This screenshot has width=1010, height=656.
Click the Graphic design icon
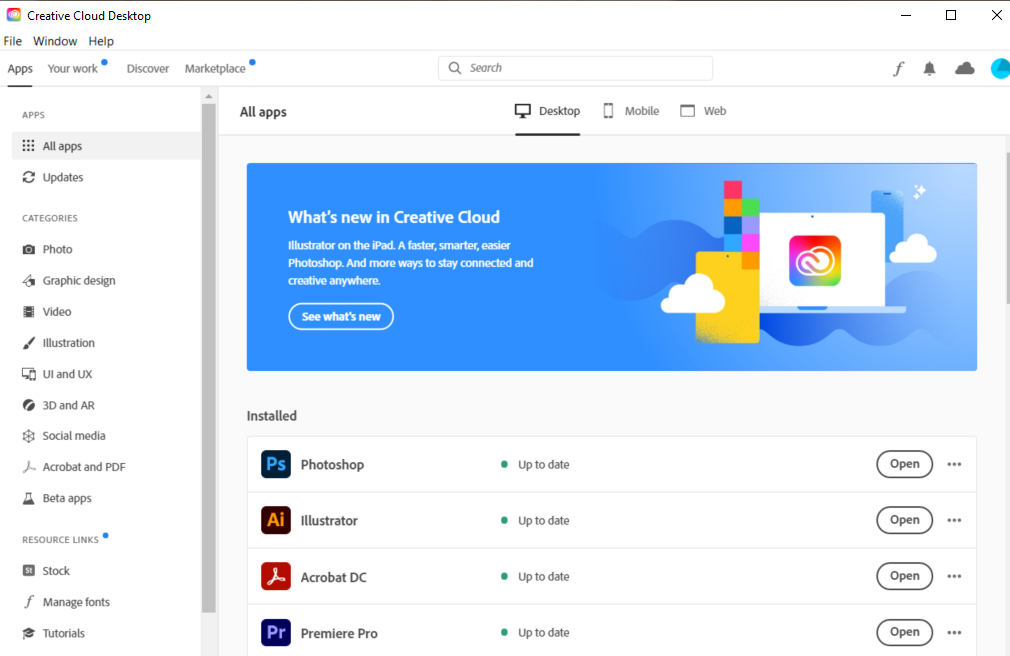(x=28, y=280)
